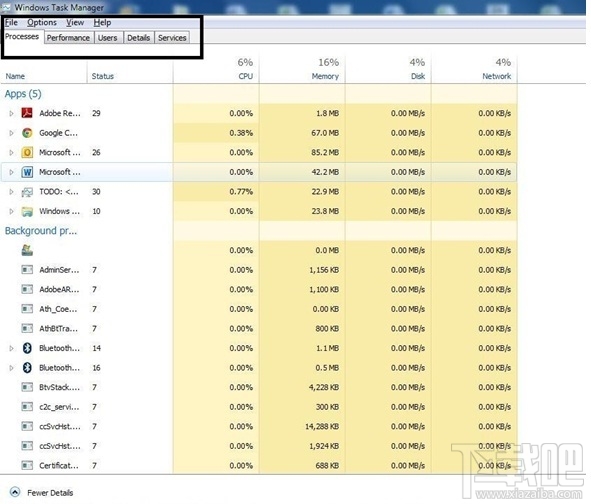Click the Windows Explorer folder icon

point(27,211)
